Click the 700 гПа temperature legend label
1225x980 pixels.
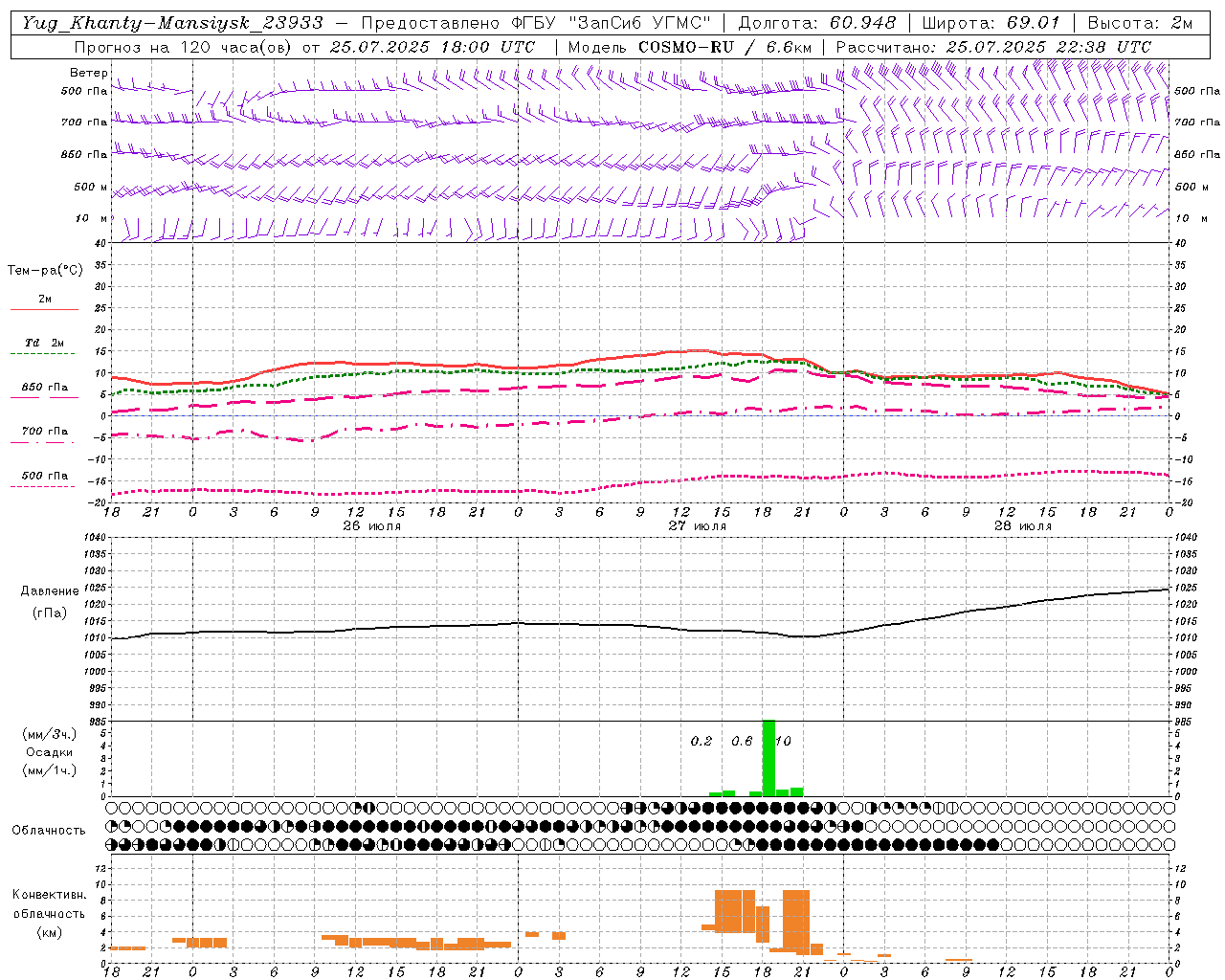click(45, 431)
